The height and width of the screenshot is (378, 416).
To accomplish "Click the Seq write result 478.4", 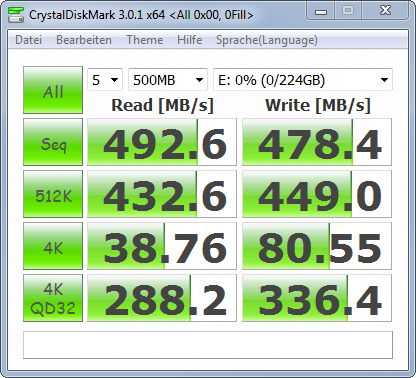I will pyautogui.click(x=317, y=142).
